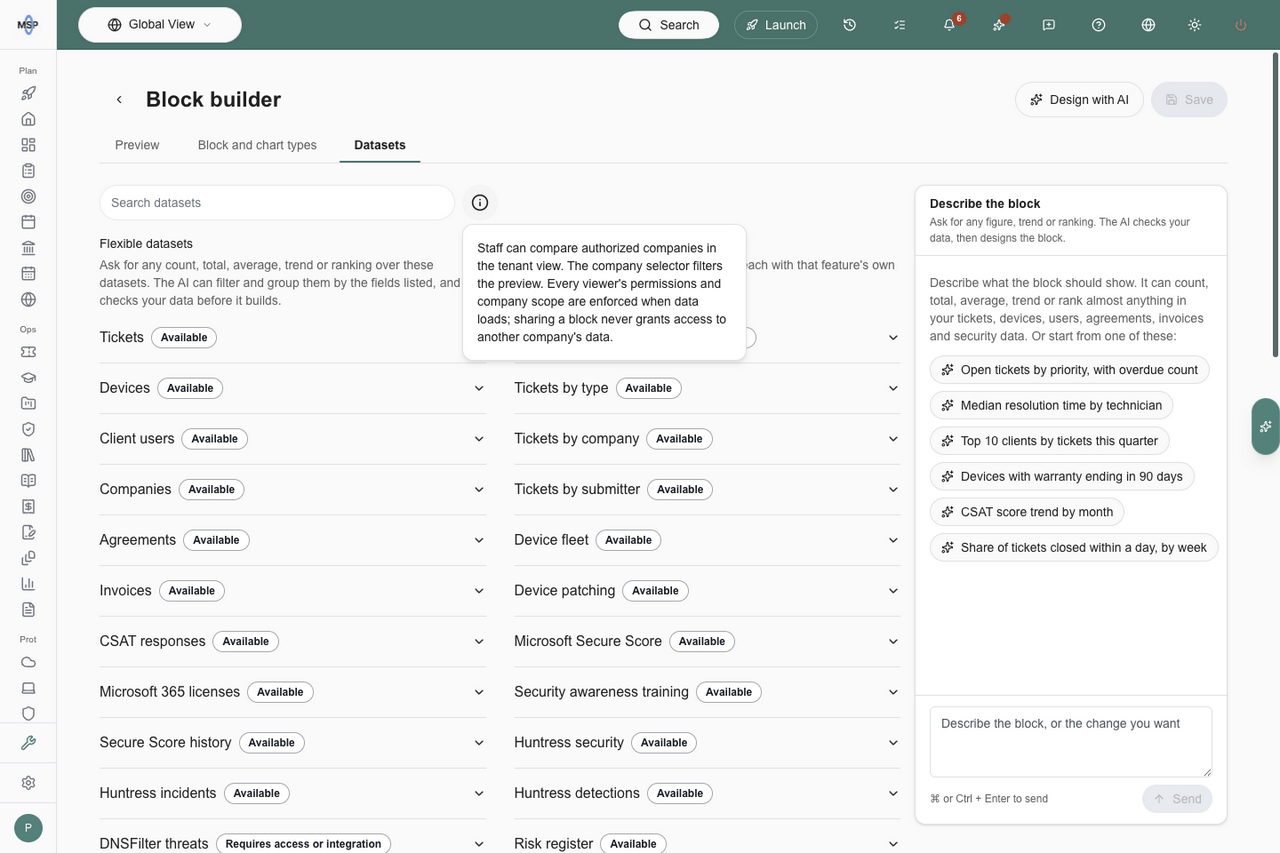Expand the CSAT responses dataset
1280x853 pixels.
[x=293, y=641]
